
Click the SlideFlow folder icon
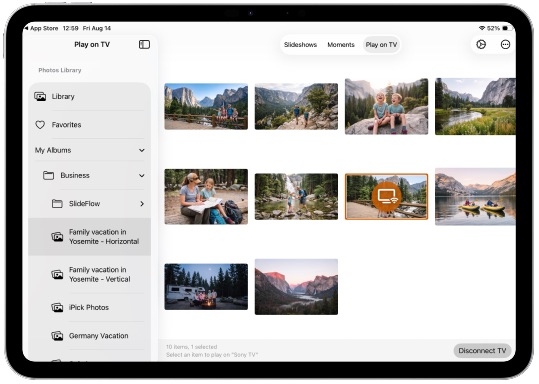pyautogui.click(x=57, y=204)
